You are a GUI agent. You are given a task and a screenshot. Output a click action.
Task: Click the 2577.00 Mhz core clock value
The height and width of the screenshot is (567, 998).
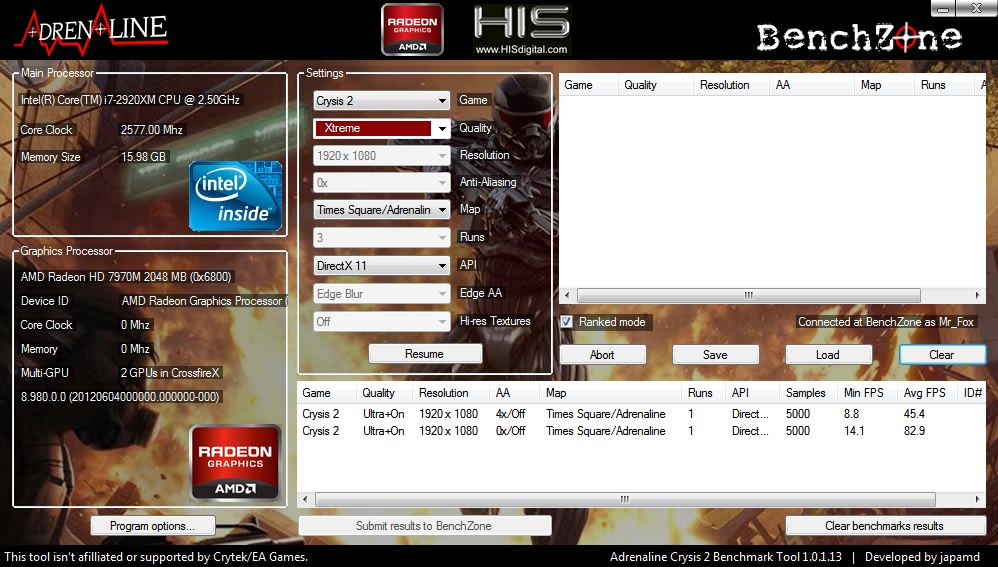(151, 130)
